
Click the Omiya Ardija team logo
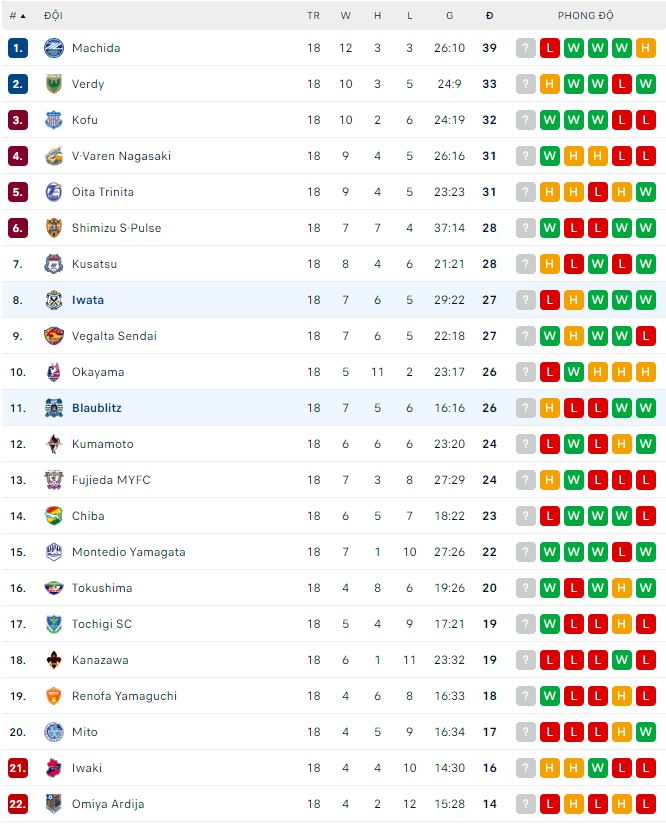point(54,804)
